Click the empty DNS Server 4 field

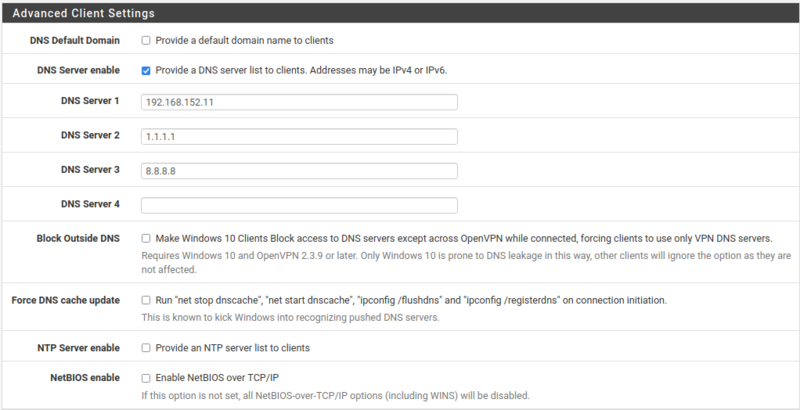click(299, 205)
